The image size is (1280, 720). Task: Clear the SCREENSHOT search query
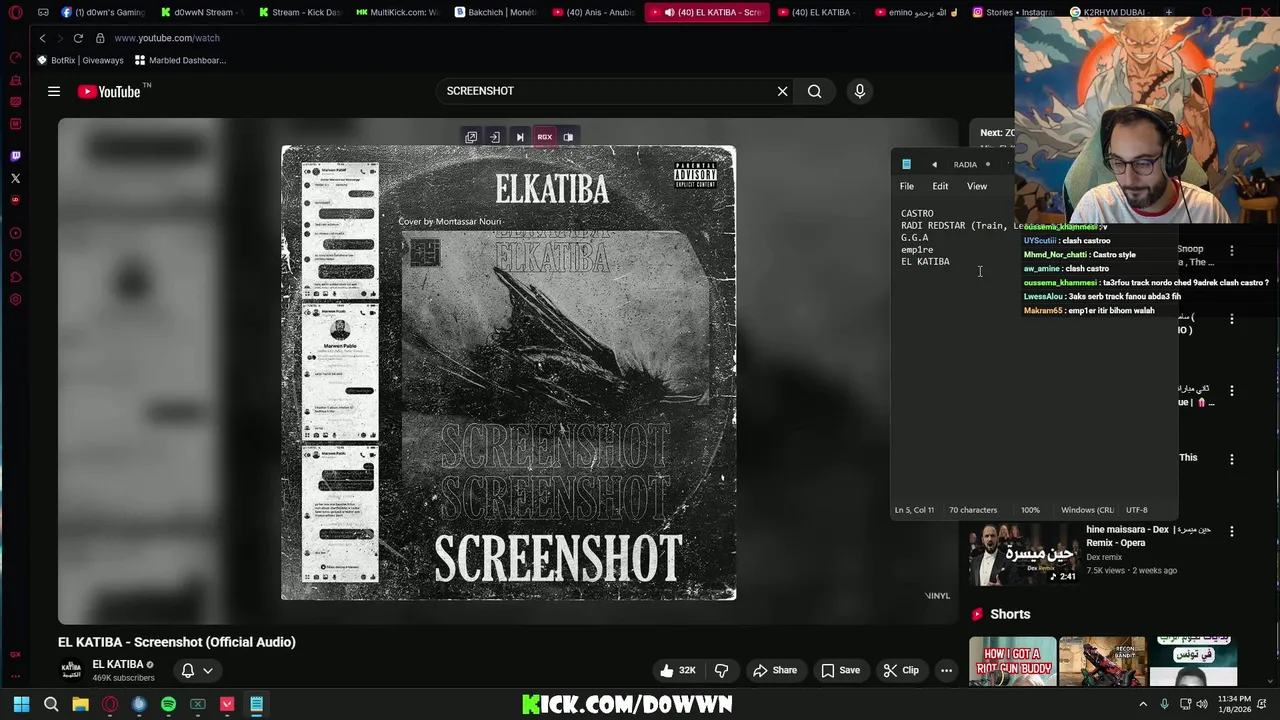tap(782, 91)
